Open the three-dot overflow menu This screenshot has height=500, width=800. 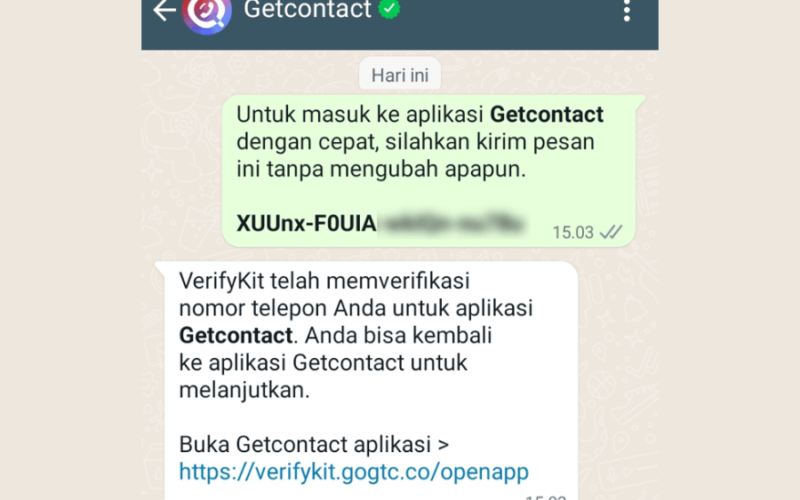point(627,10)
